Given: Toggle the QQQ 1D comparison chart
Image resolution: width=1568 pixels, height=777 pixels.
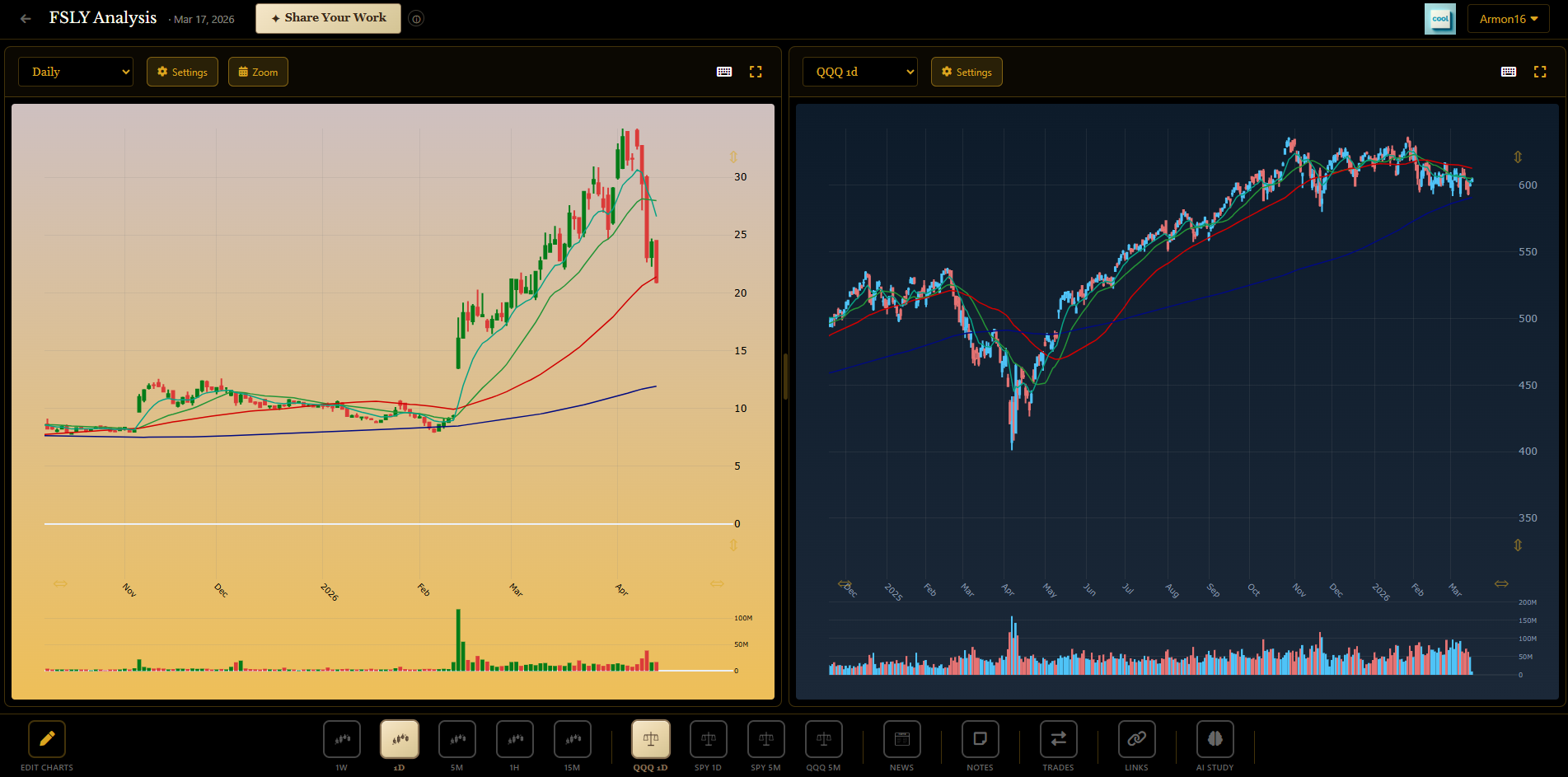Looking at the screenshot, I should 651,739.
